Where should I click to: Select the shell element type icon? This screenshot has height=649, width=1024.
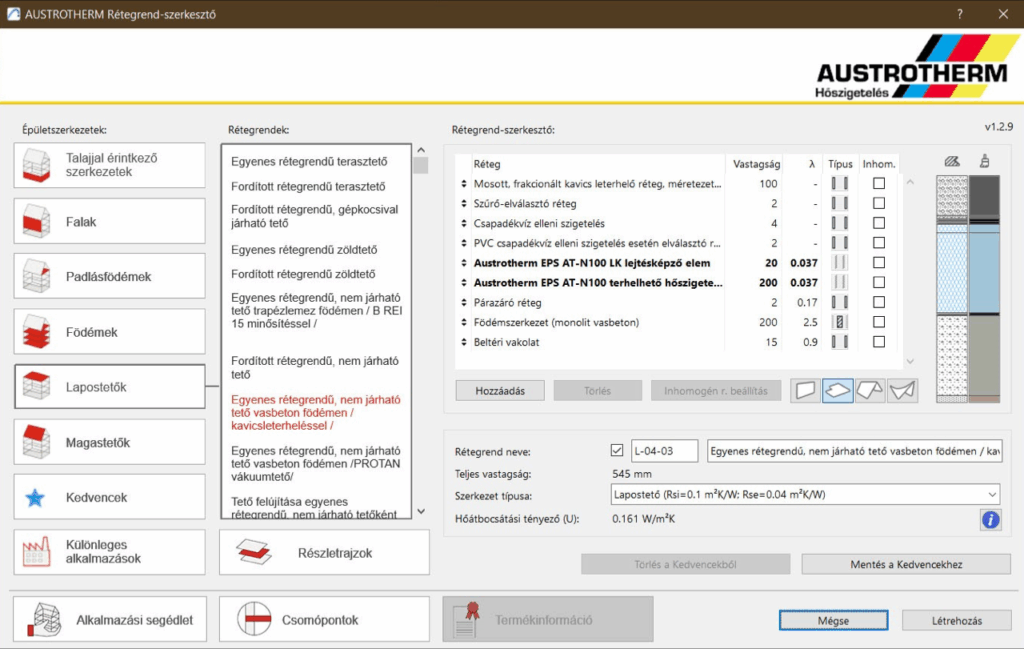(x=903, y=390)
